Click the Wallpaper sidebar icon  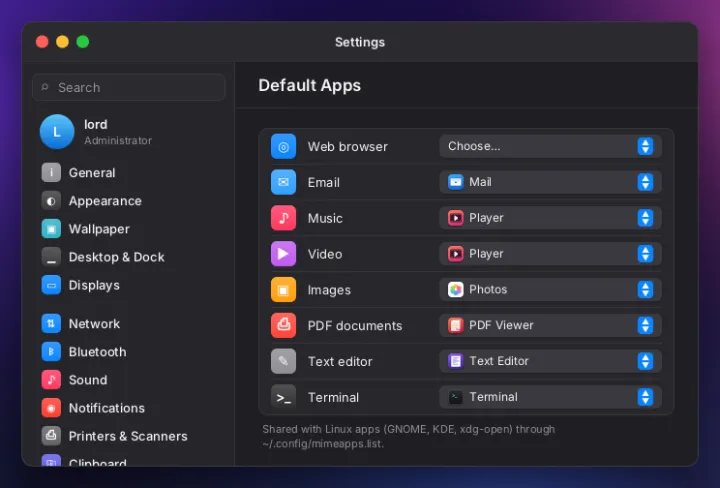tap(51, 229)
